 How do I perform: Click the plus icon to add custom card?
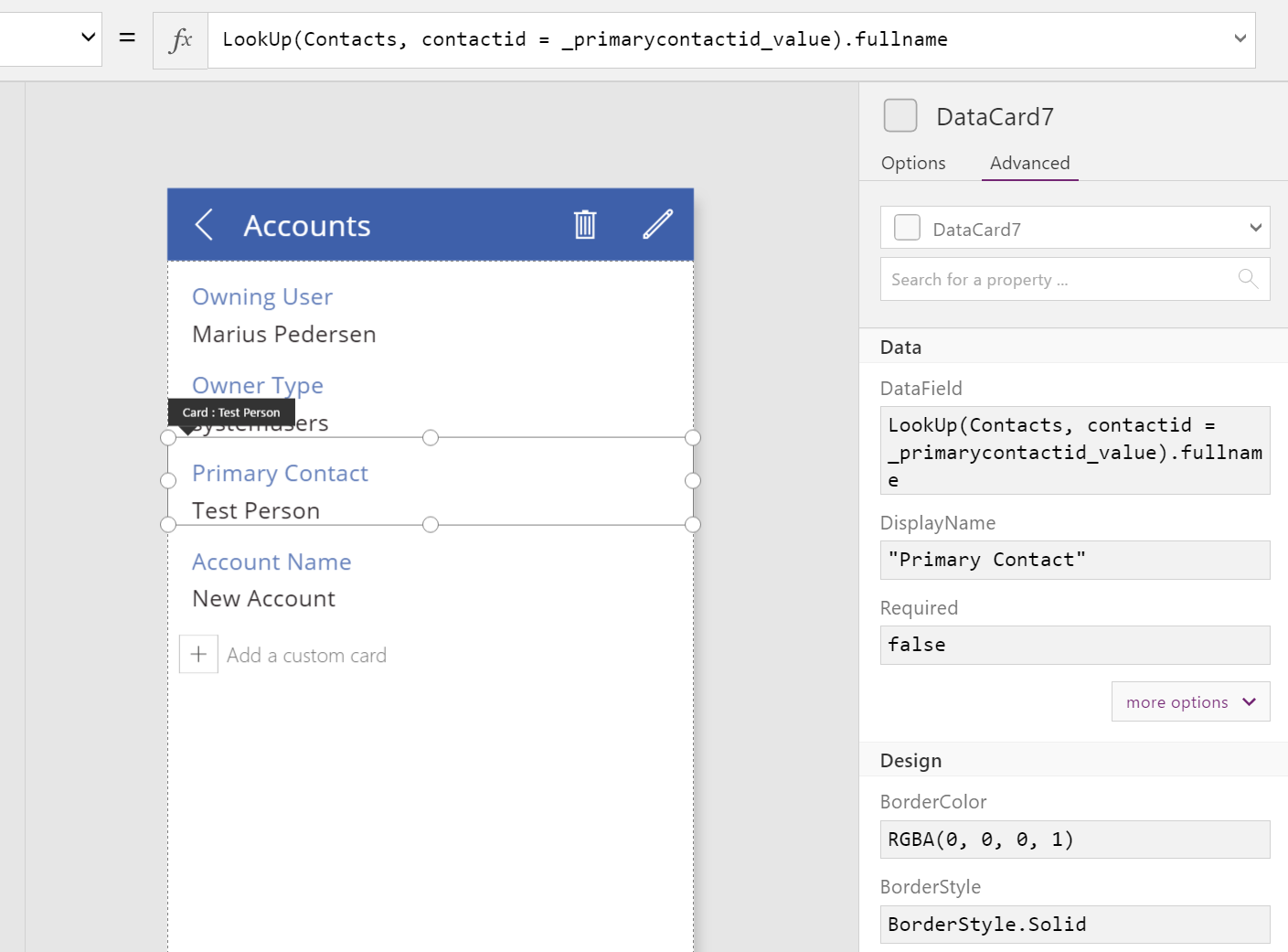tap(198, 655)
